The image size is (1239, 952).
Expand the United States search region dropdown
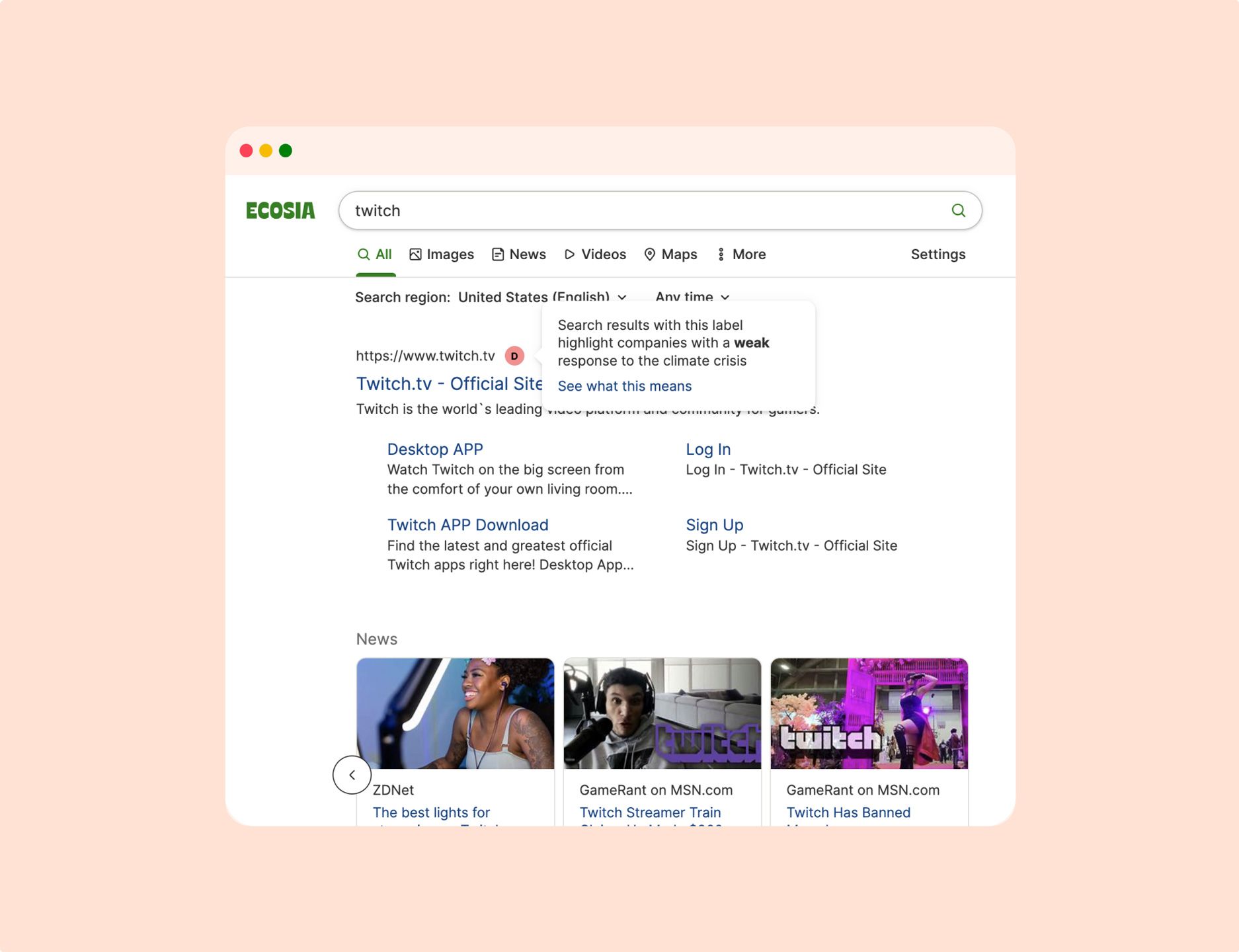(x=542, y=297)
